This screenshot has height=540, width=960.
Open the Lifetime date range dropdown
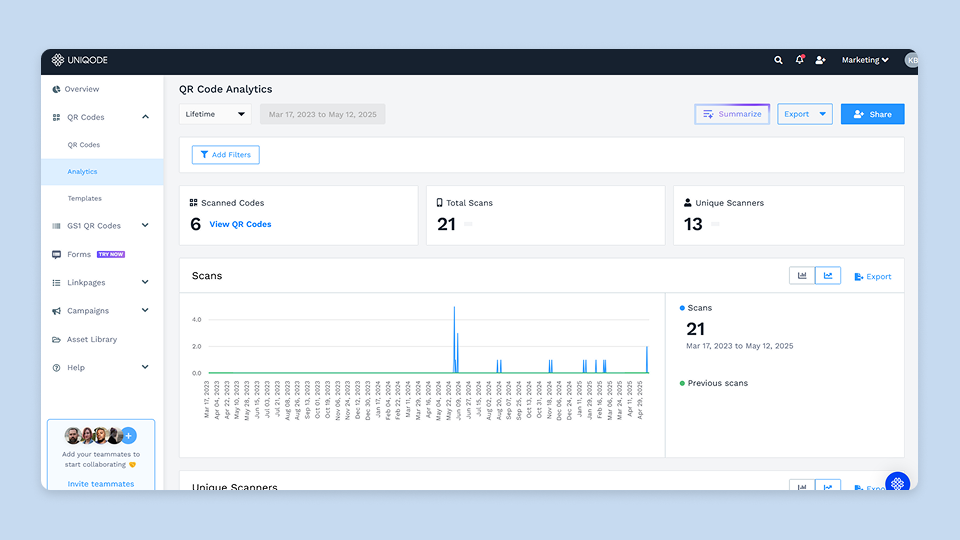point(215,114)
